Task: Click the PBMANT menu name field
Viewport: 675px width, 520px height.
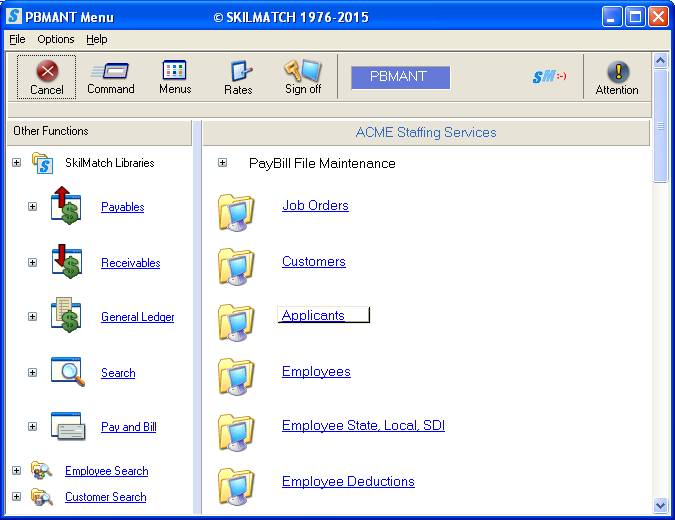Action: click(400, 77)
